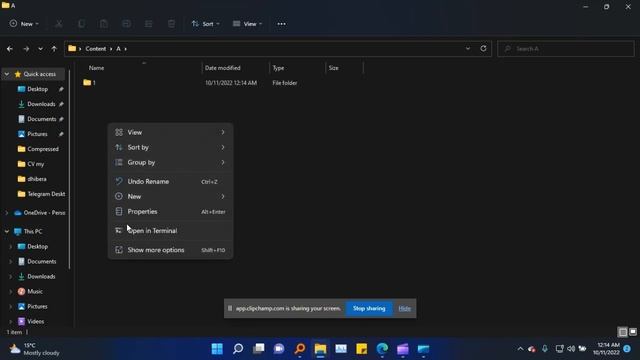
Task: Click the Paste clipboard icon
Action: 104,24
